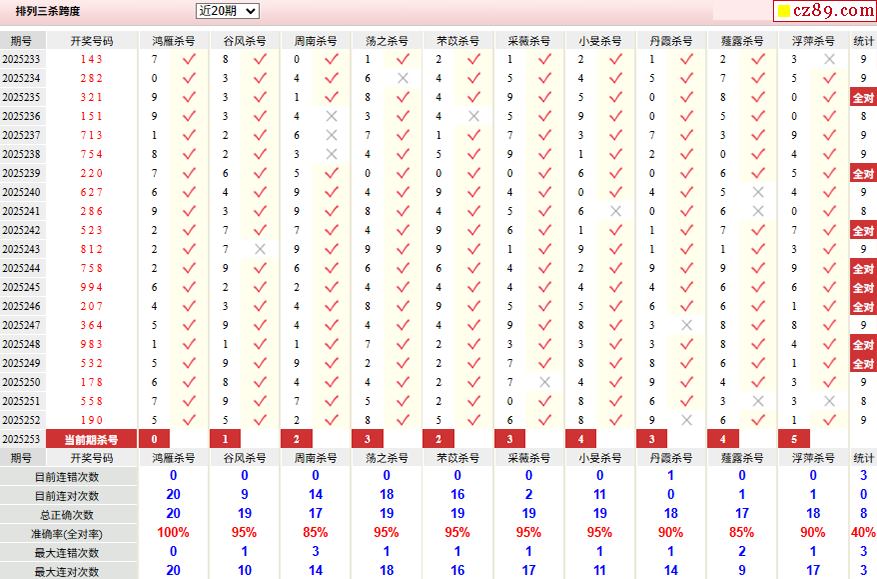Click the gray X for 周南杀号 in row 2025238
Image resolution: width=877 pixels, height=579 pixels.
[x=332, y=154]
